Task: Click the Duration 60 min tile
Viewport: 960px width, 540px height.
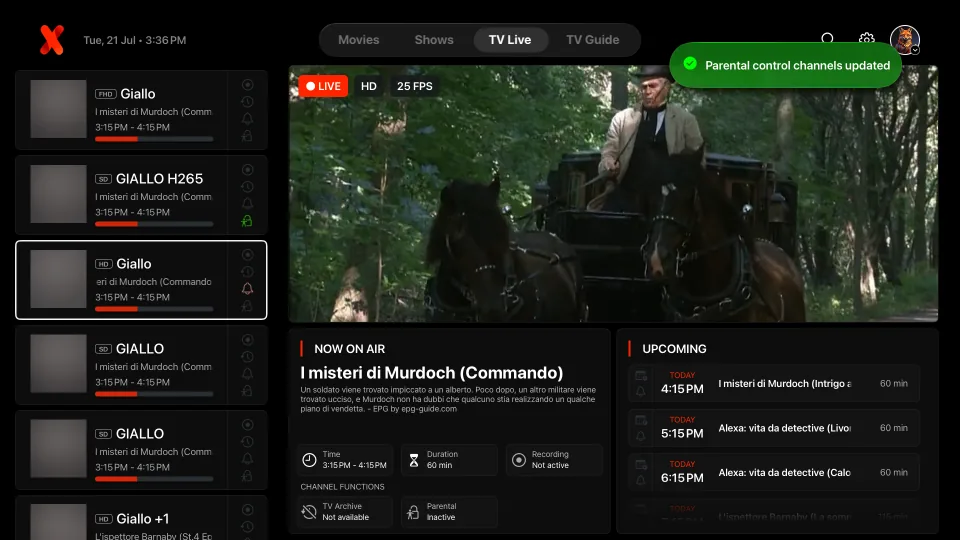Action: pyautogui.click(x=449, y=460)
